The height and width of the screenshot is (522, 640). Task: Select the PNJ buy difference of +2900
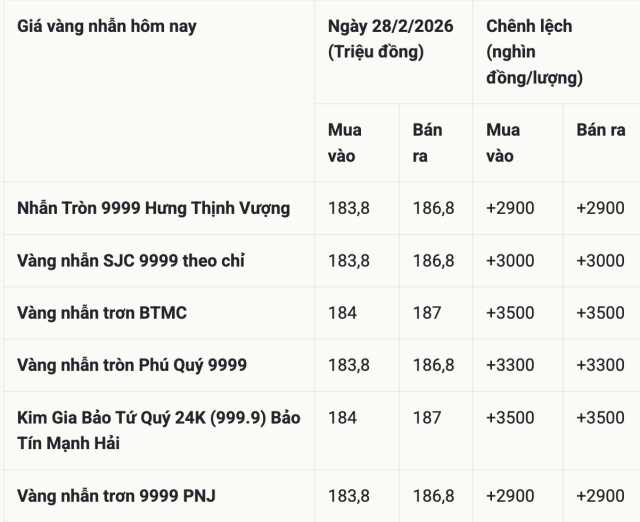pyautogui.click(x=510, y=495)
